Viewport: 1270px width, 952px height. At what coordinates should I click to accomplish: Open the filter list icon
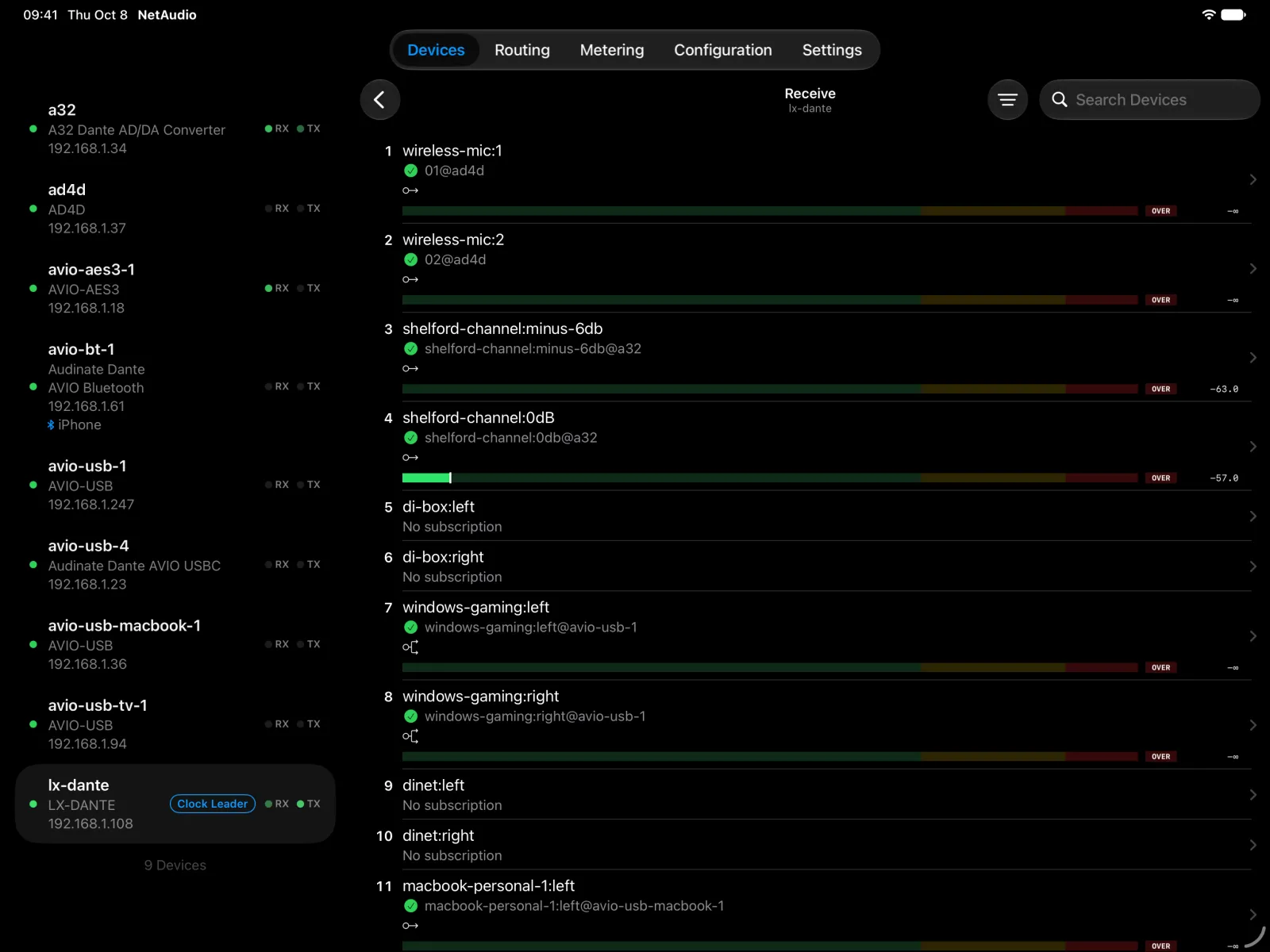pos(1007,100)
